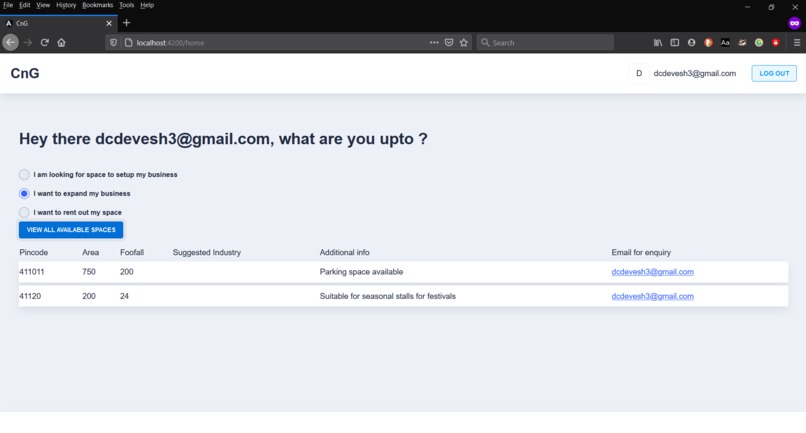Switch to the CnG tab
This screenshot has width=806, height=433.
[x=58, y=23]
